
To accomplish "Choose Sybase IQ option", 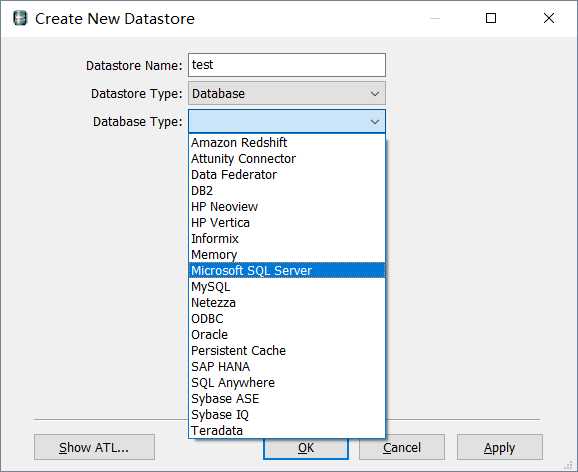I will tap(287, 415).
